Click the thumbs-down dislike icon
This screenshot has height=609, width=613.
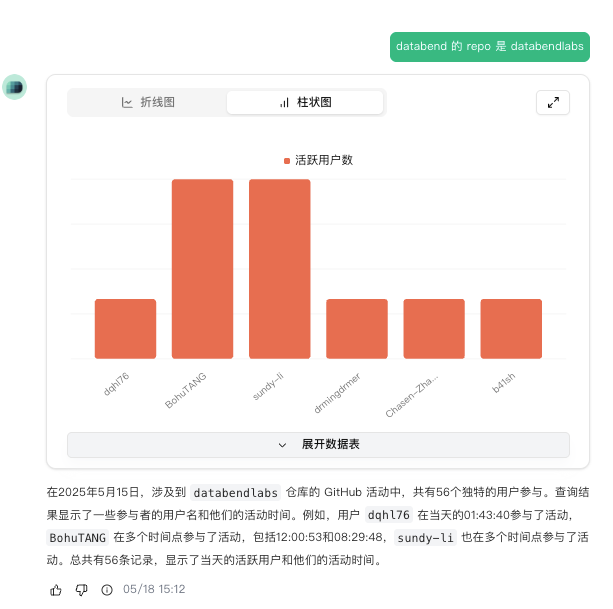(81, 589)
